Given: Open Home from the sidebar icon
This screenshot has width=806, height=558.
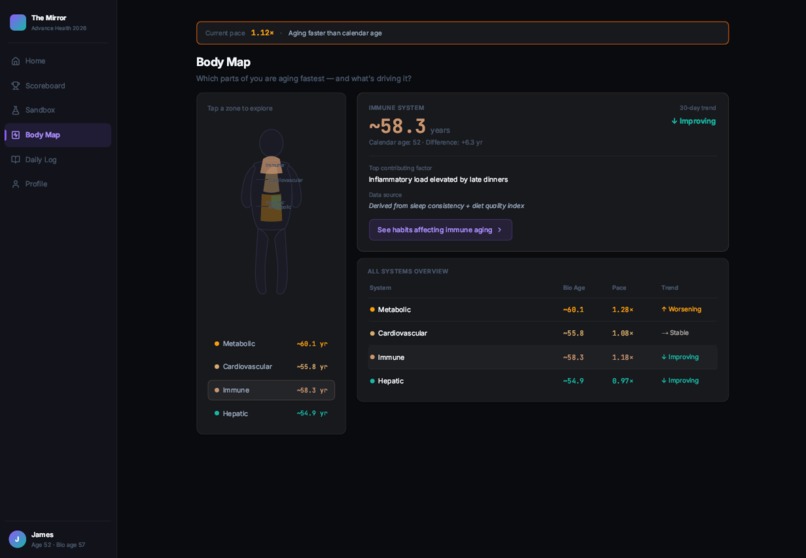Looking at the screenshot, I should point(15,61).
